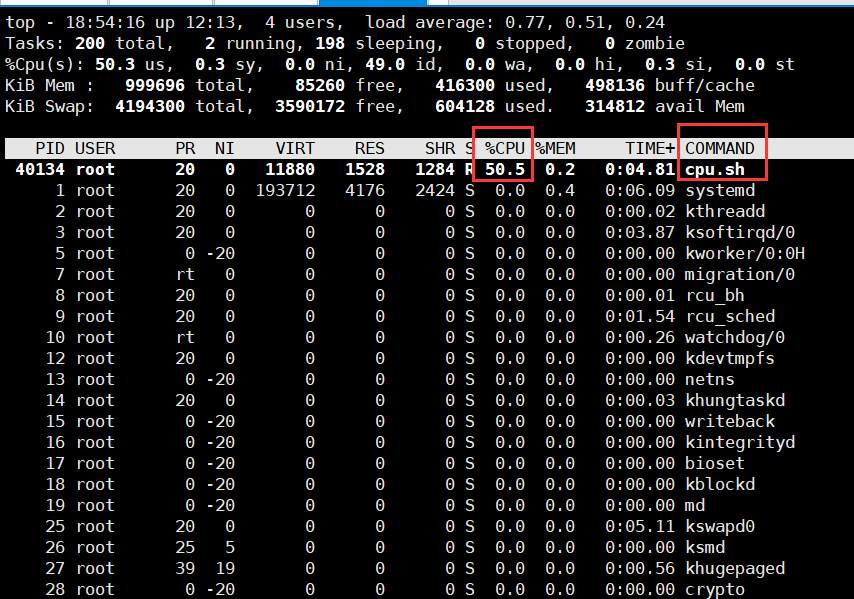Select the md command entry
Viewport: 854px width, 599px height.
pos(695,505)
